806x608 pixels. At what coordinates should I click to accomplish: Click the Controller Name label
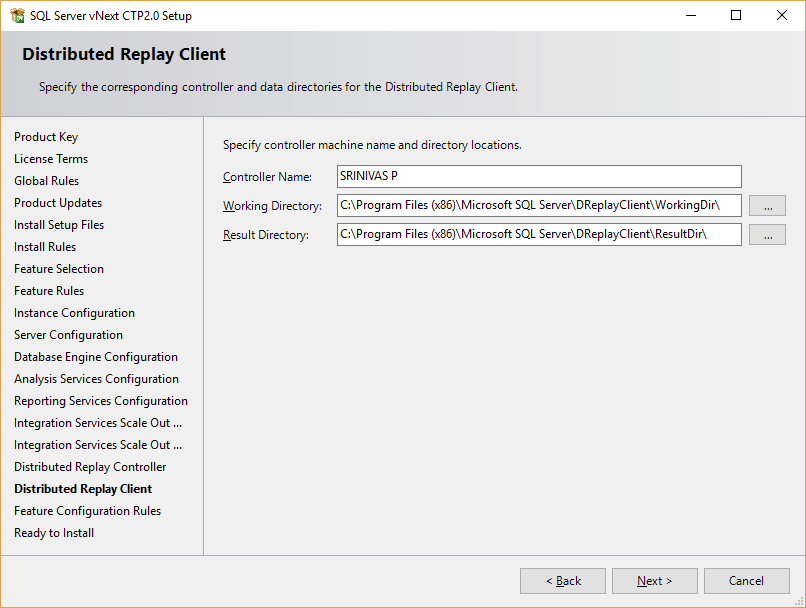267,177
